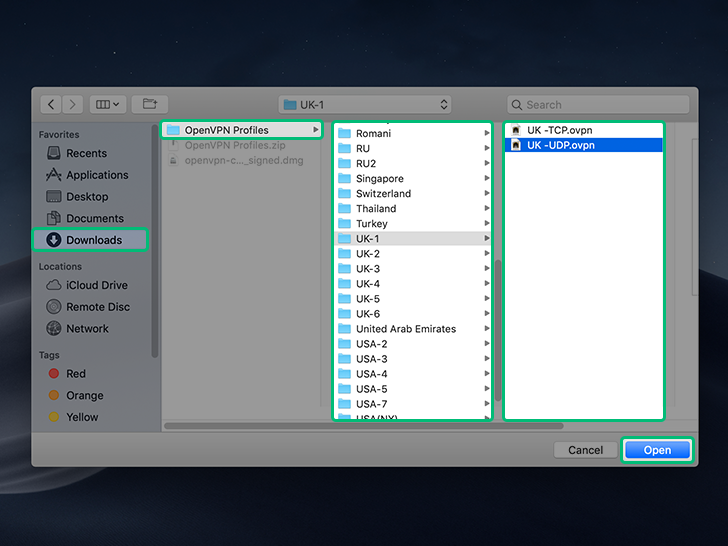This screenshot has height=546, width=728.
Task: Select the OpenVPN Profiles.zip file
Action: point(235,145)
